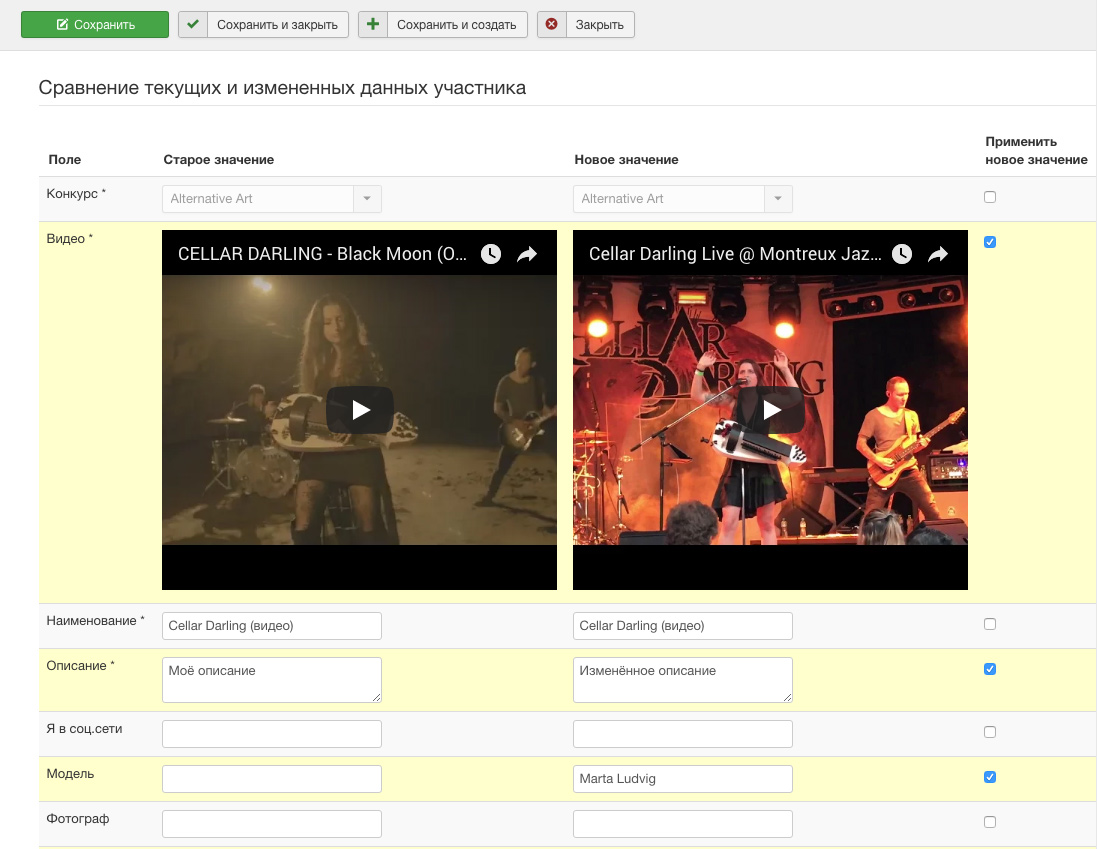
Task: Click the green Сохранить button
Action: coord(95,24)
